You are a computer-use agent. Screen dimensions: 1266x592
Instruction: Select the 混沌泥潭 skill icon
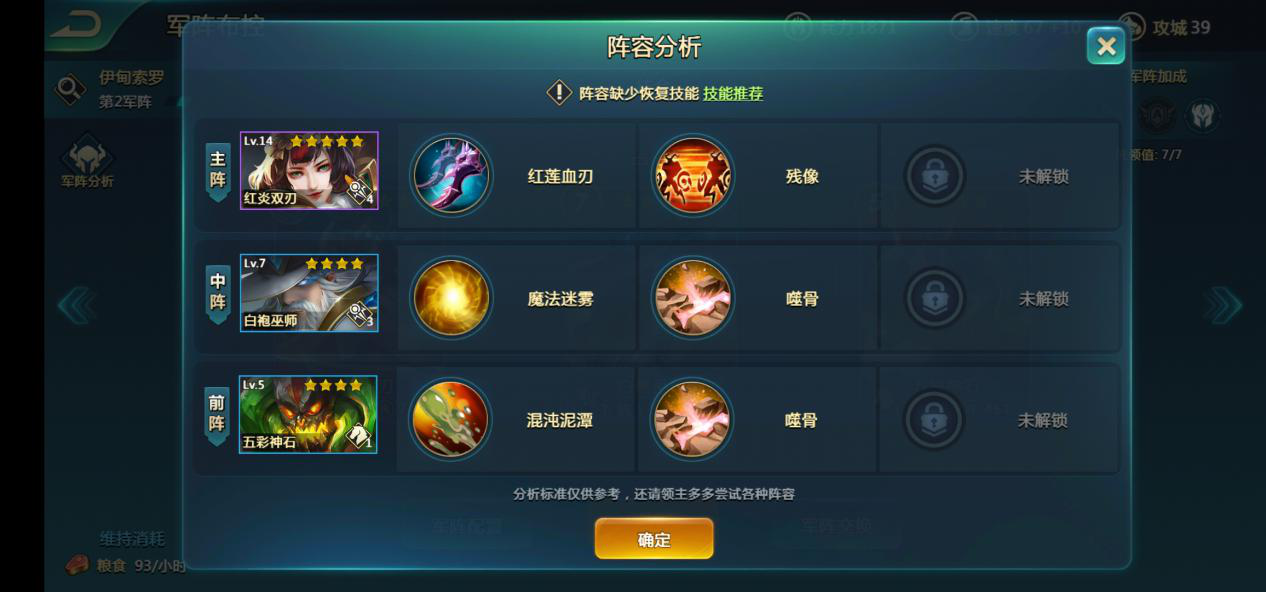pyautogui.click(x=451, y=420)
